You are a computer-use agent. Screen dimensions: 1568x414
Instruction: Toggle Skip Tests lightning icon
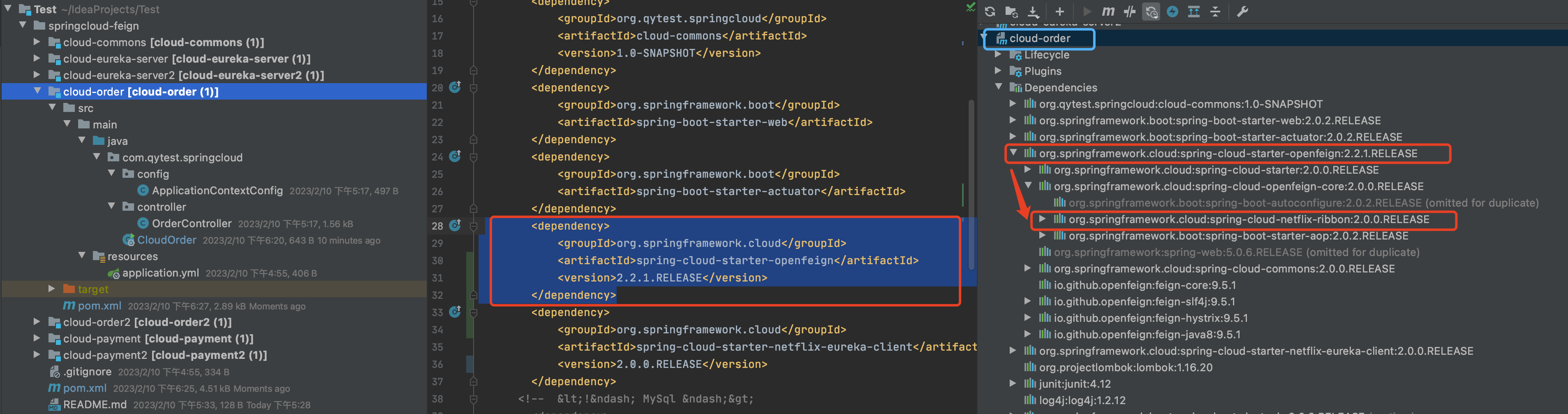pos(1173,12)
